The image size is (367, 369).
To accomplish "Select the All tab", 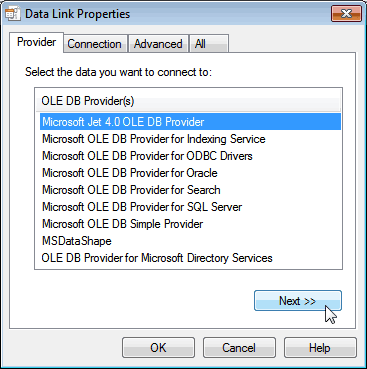I will [x=209, y=44].
